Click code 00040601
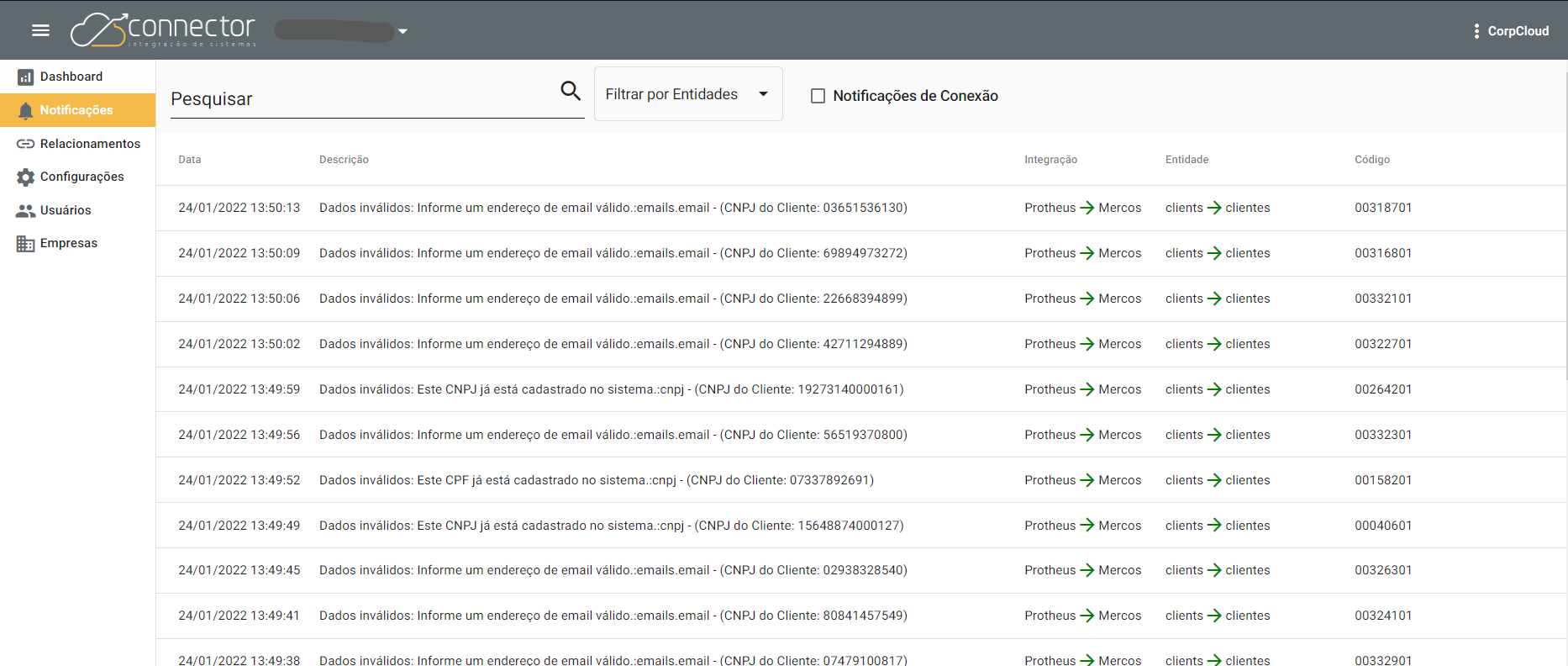1568x666 pixels. pos(1383,526)
